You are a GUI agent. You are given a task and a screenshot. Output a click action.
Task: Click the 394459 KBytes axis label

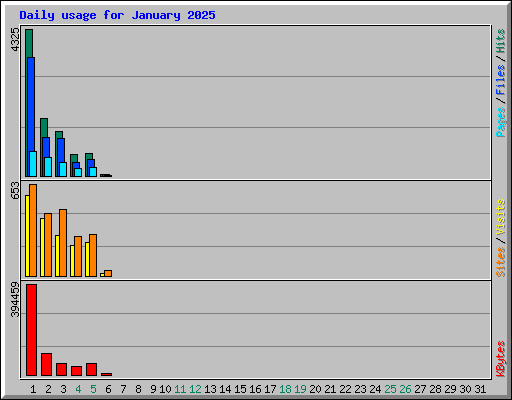pos(15,299)
